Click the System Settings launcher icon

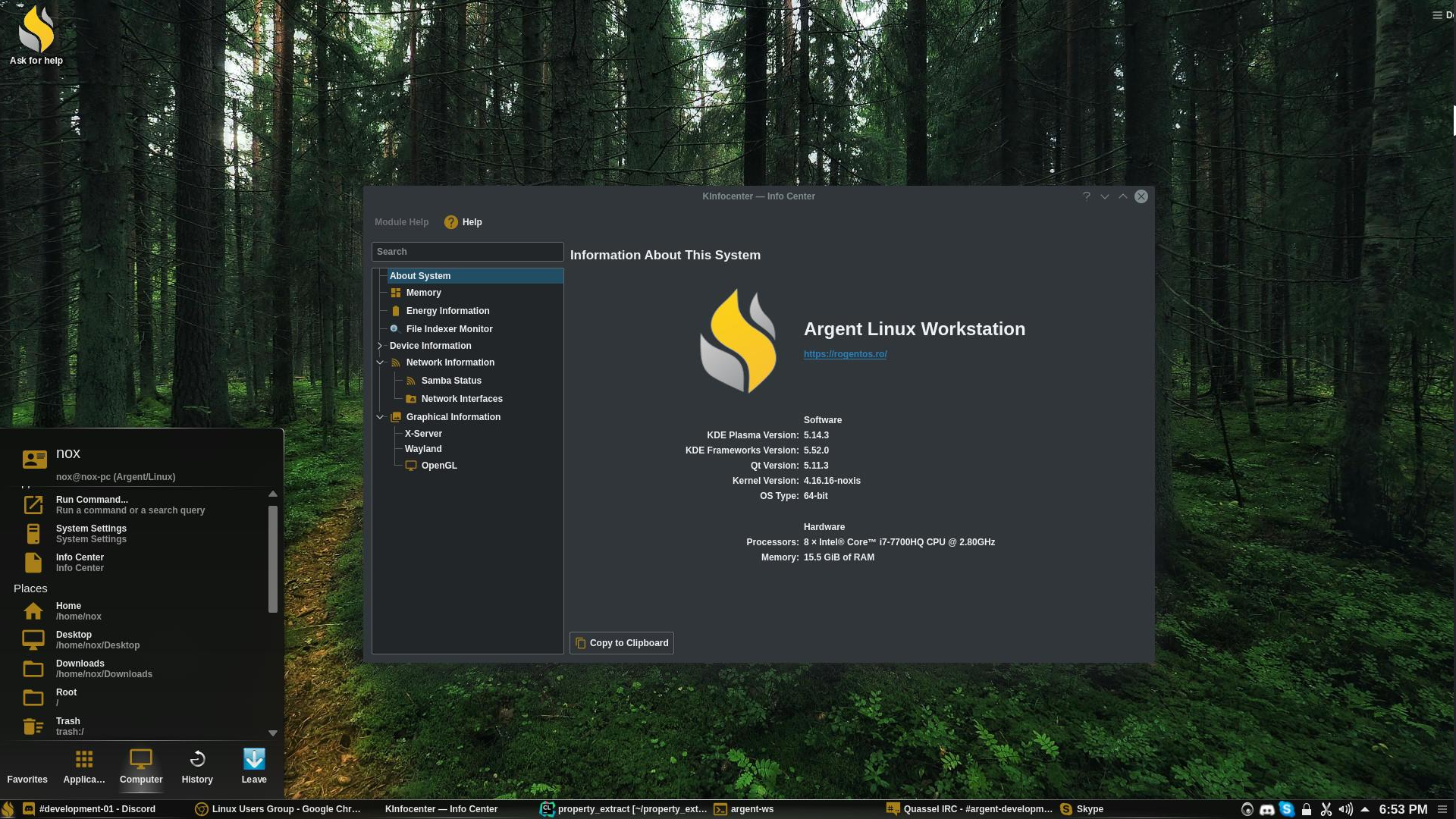(x=33, y=534)
